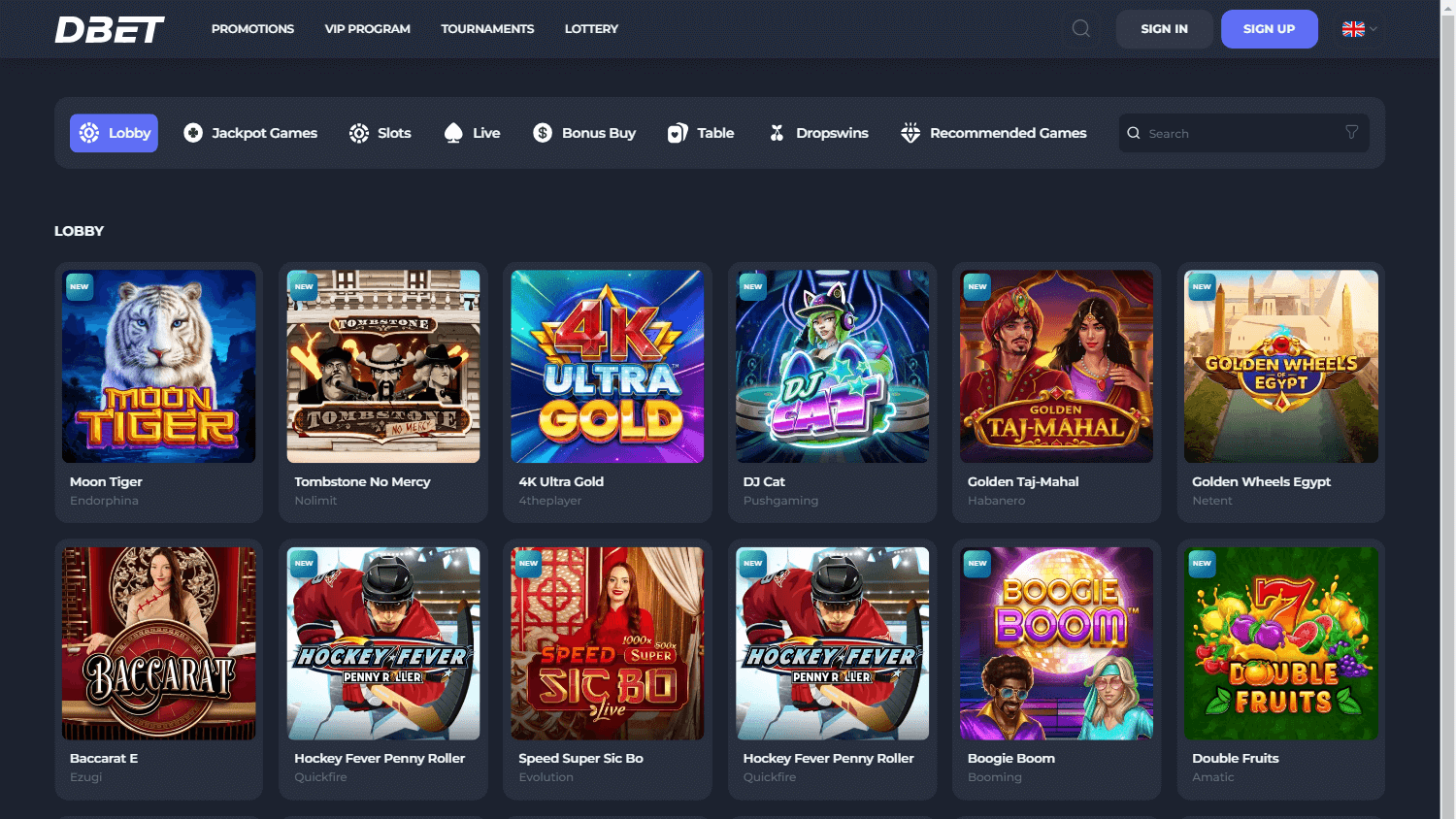Open the filter funnel icon
The width and height of the screenshot is (1456, 819).
[x=1351, y=132]
